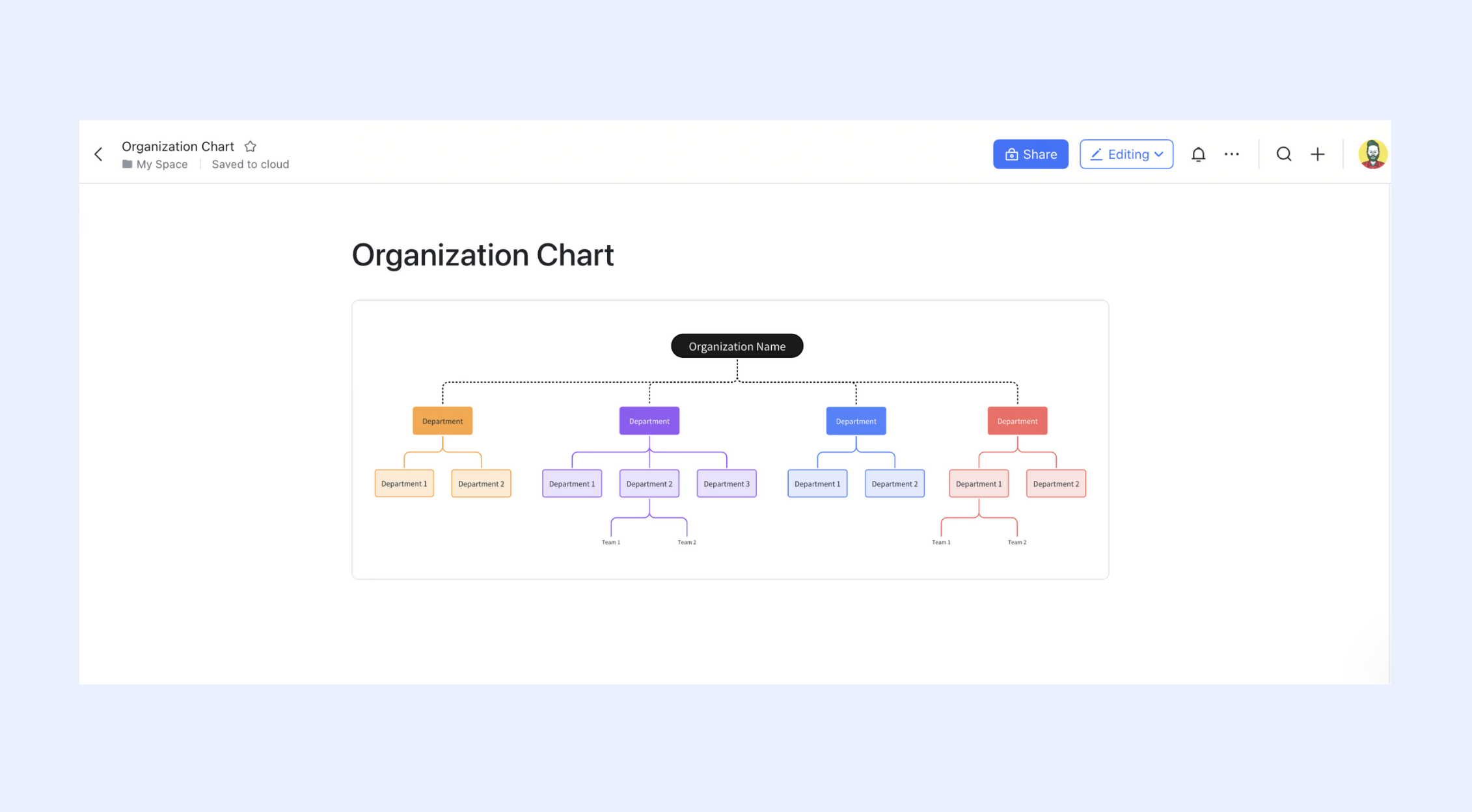Click the search magnifier icon

point(1283,154)
